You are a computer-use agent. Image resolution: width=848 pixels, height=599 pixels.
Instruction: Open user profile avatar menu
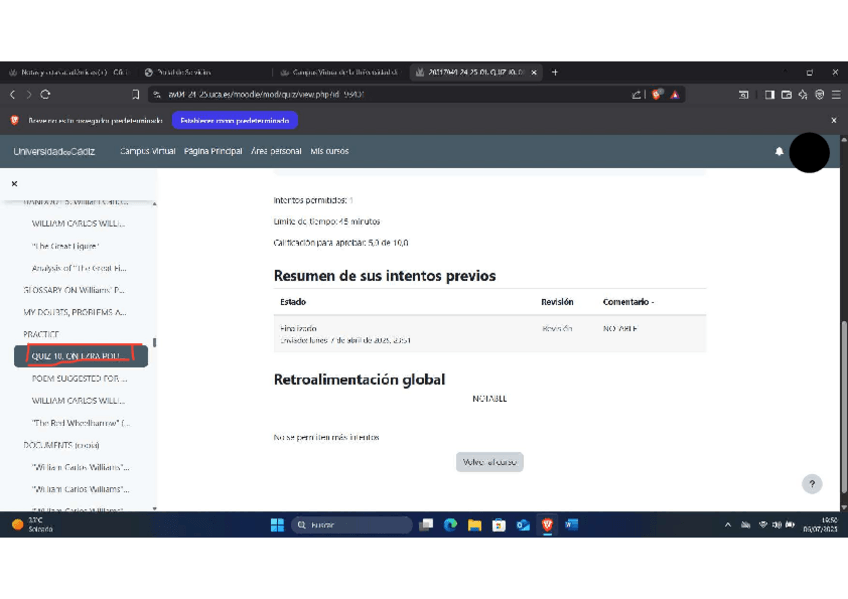(809, 153)
